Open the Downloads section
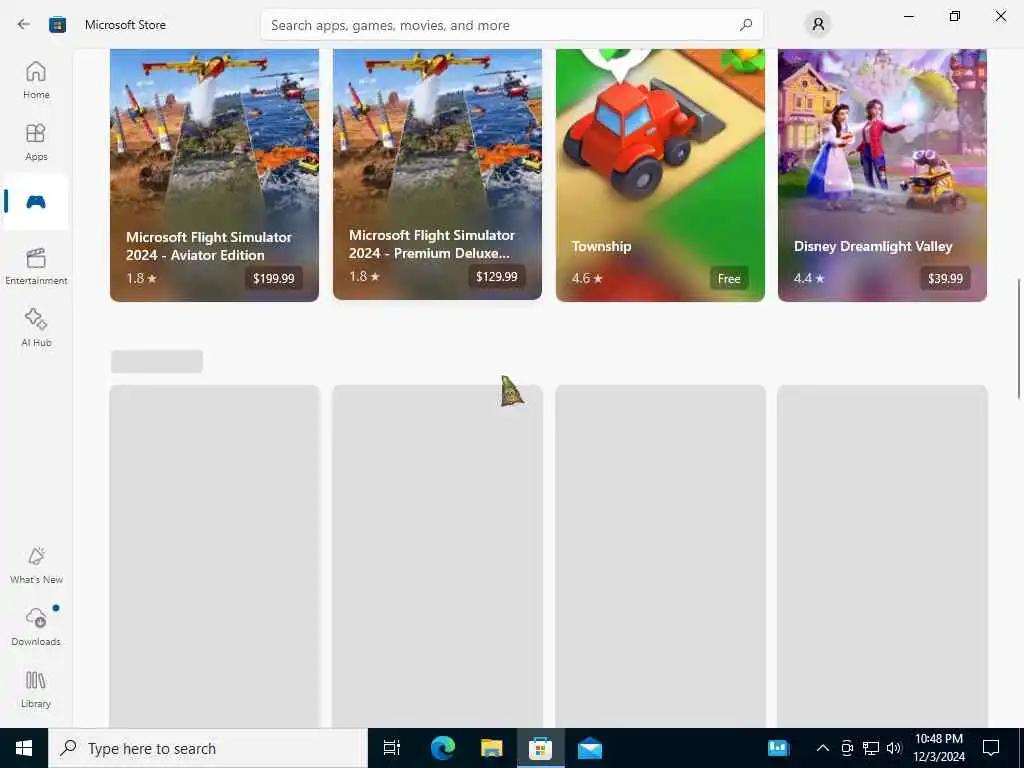The width and height of the screenshot is (1024, 768). click(x=36, y=628)
